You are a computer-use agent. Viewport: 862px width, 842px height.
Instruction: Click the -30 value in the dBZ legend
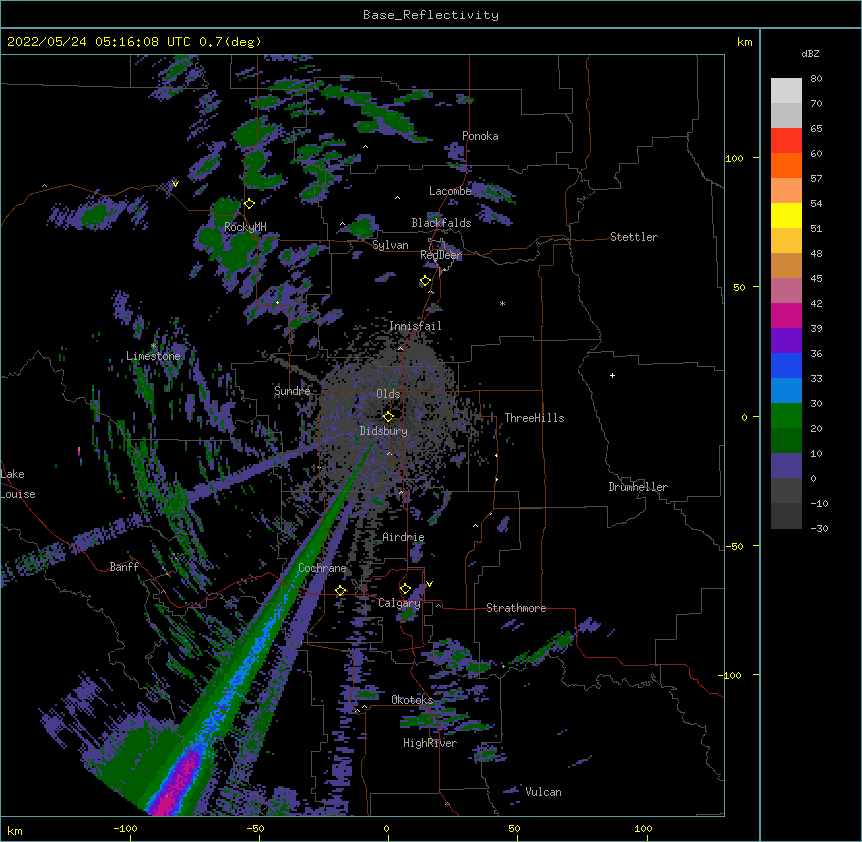(819, 528)
